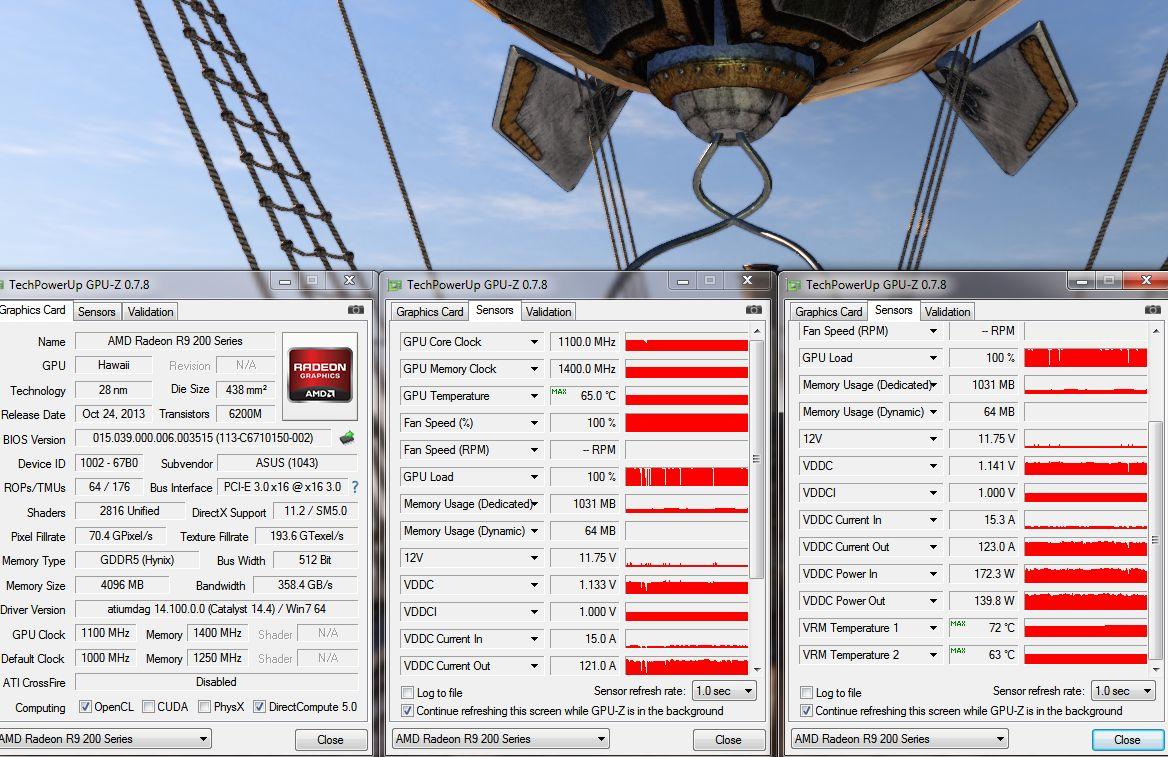Open GPU Temperature sensor dropdown
This screenshot has height=757, width=1168.
(x=534, y=396)
